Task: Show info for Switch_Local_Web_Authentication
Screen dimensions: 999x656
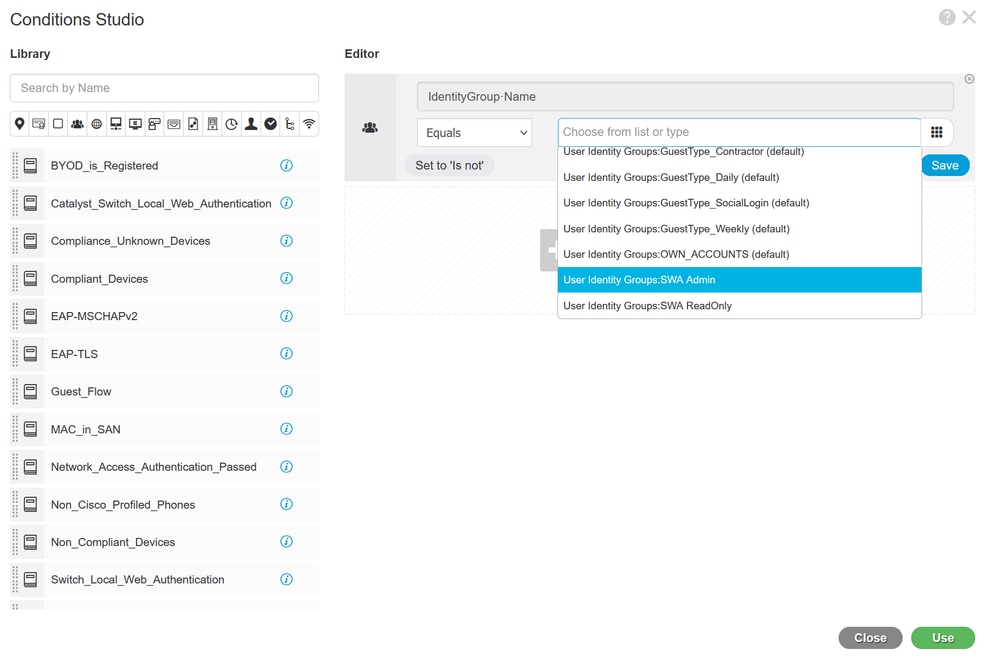Action: click(x=287, y=580)
